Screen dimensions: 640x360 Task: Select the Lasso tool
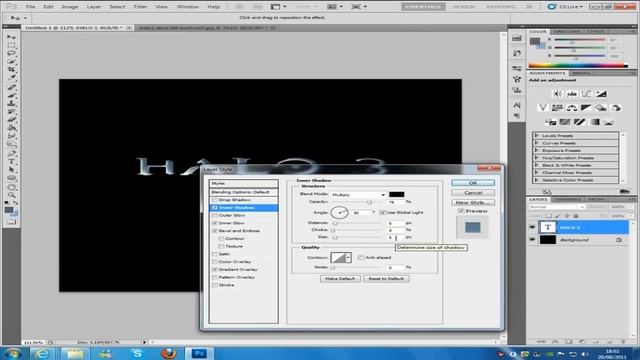point(11,53)
